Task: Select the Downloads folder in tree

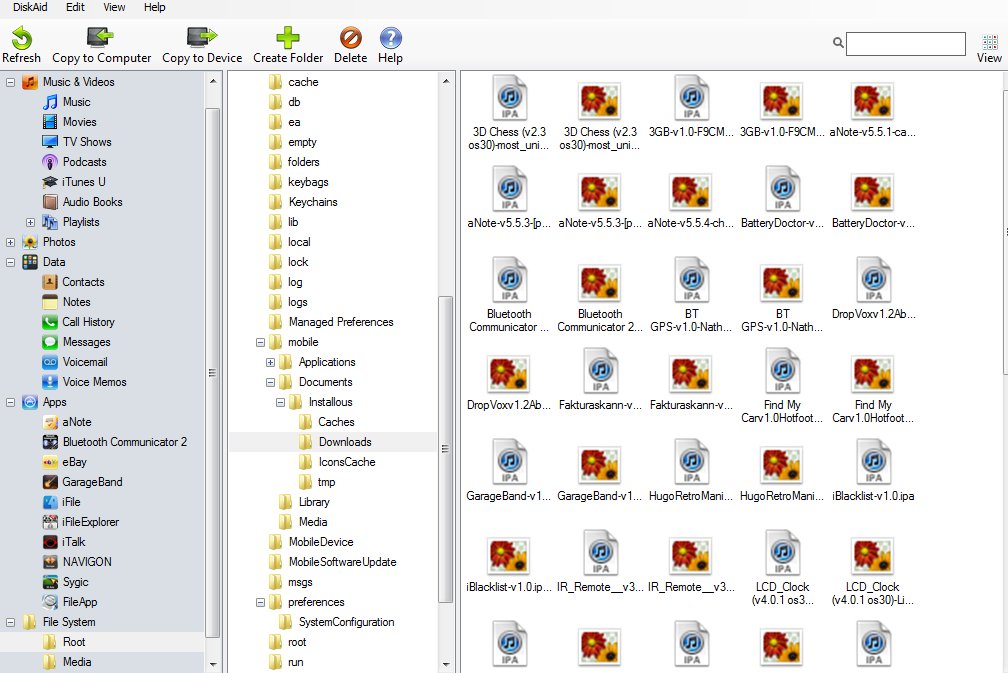Action: (345, 442)
